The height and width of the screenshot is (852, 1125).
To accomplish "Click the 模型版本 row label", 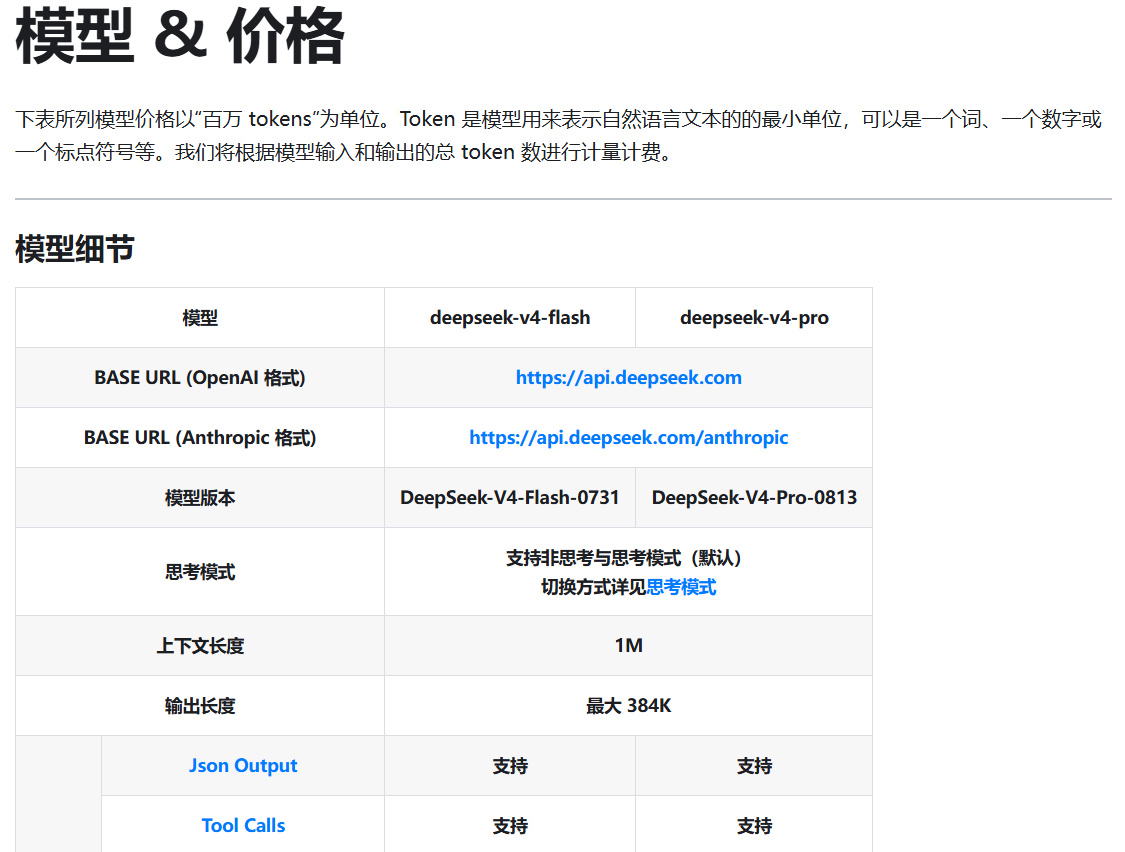I will [200, 498].
